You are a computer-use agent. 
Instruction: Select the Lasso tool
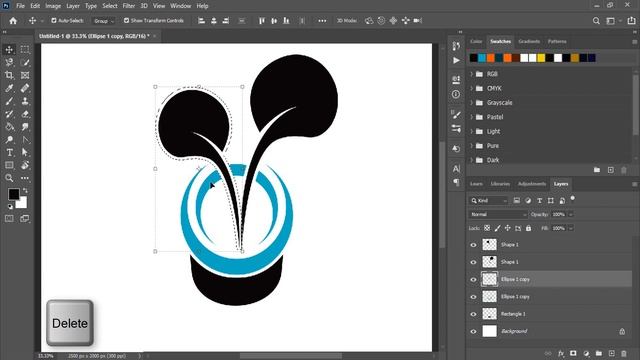pyautogui.click(x=9, y=62)
